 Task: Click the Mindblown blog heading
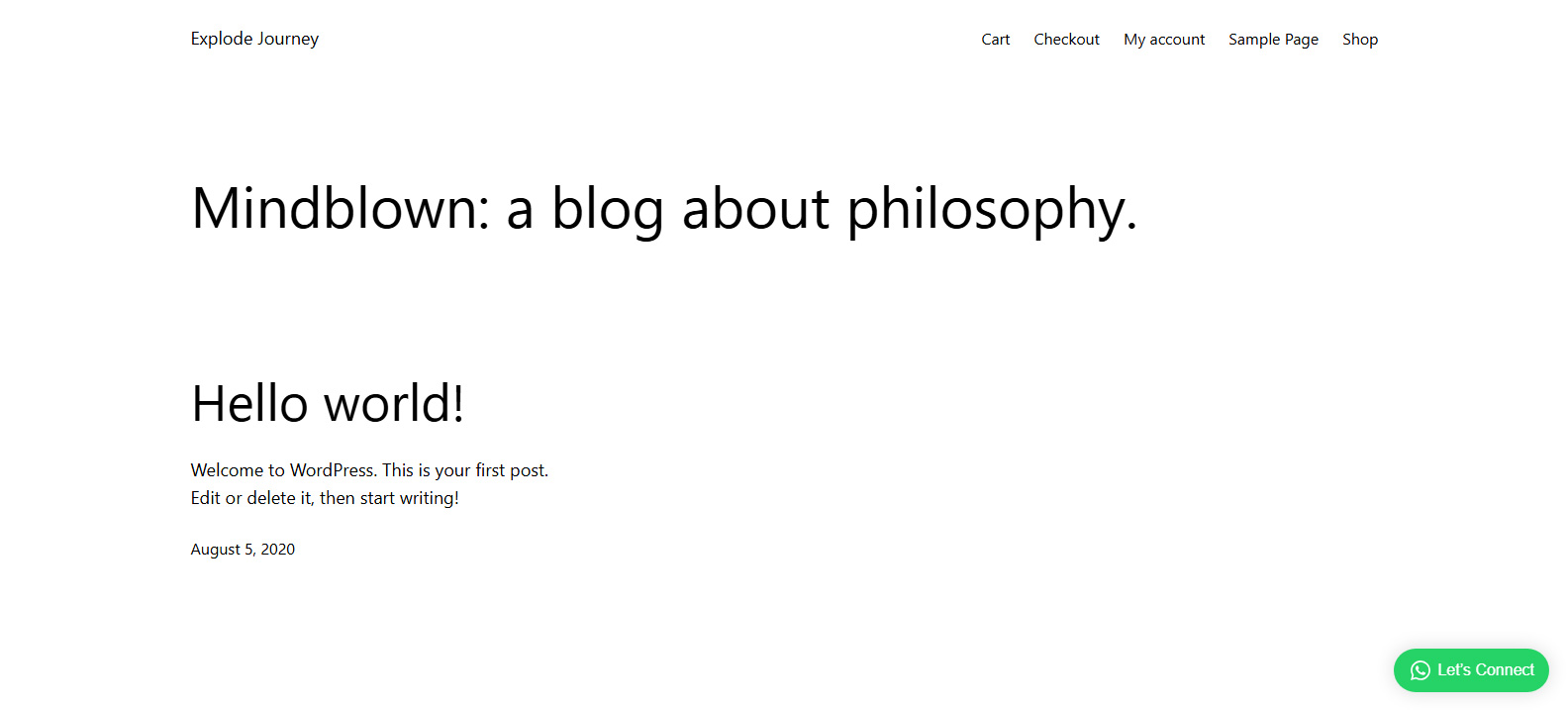(x=663, y=209)
